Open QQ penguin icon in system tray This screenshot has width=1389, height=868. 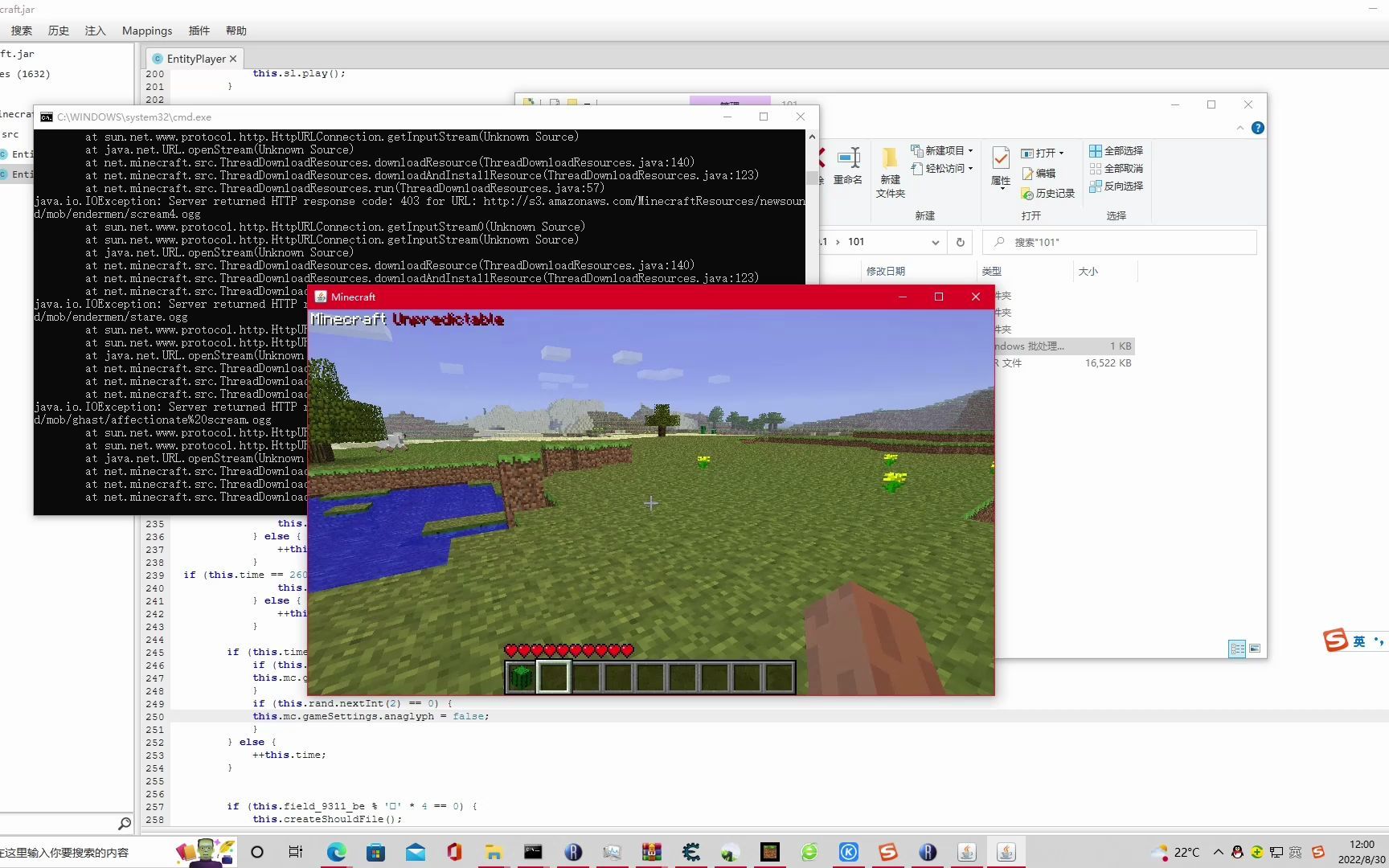pos(1237,852)
